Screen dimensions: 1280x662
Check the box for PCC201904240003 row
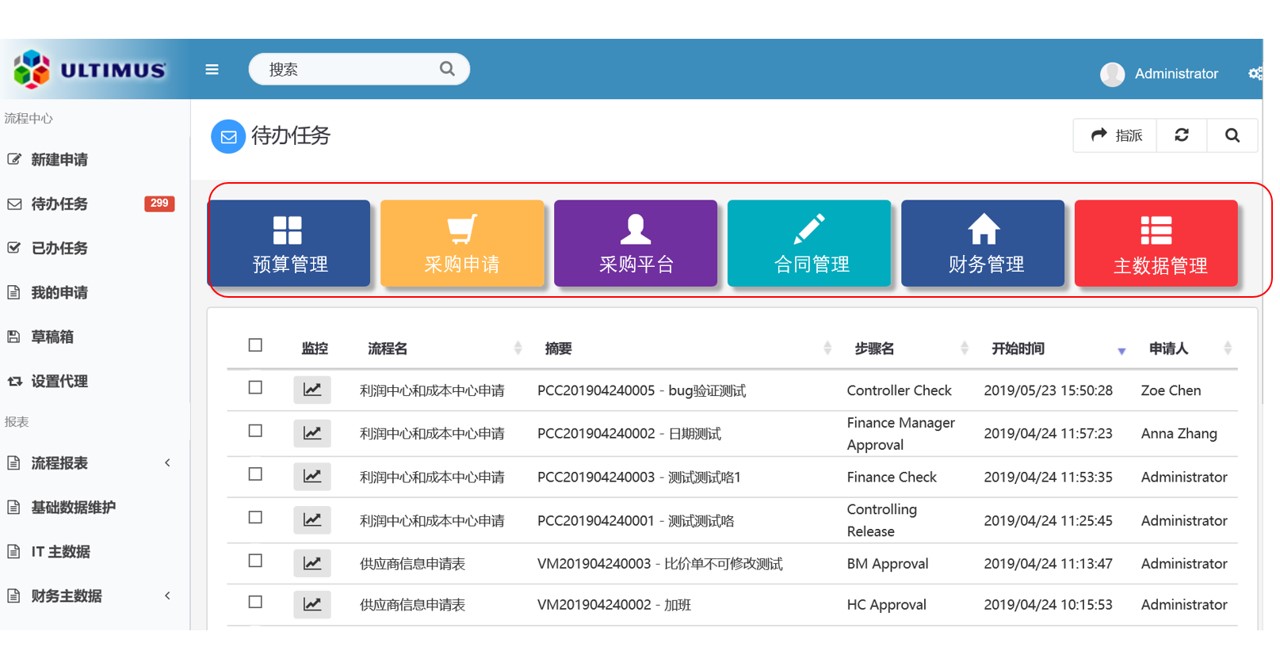pyautogui.click(x=255, y=474)
